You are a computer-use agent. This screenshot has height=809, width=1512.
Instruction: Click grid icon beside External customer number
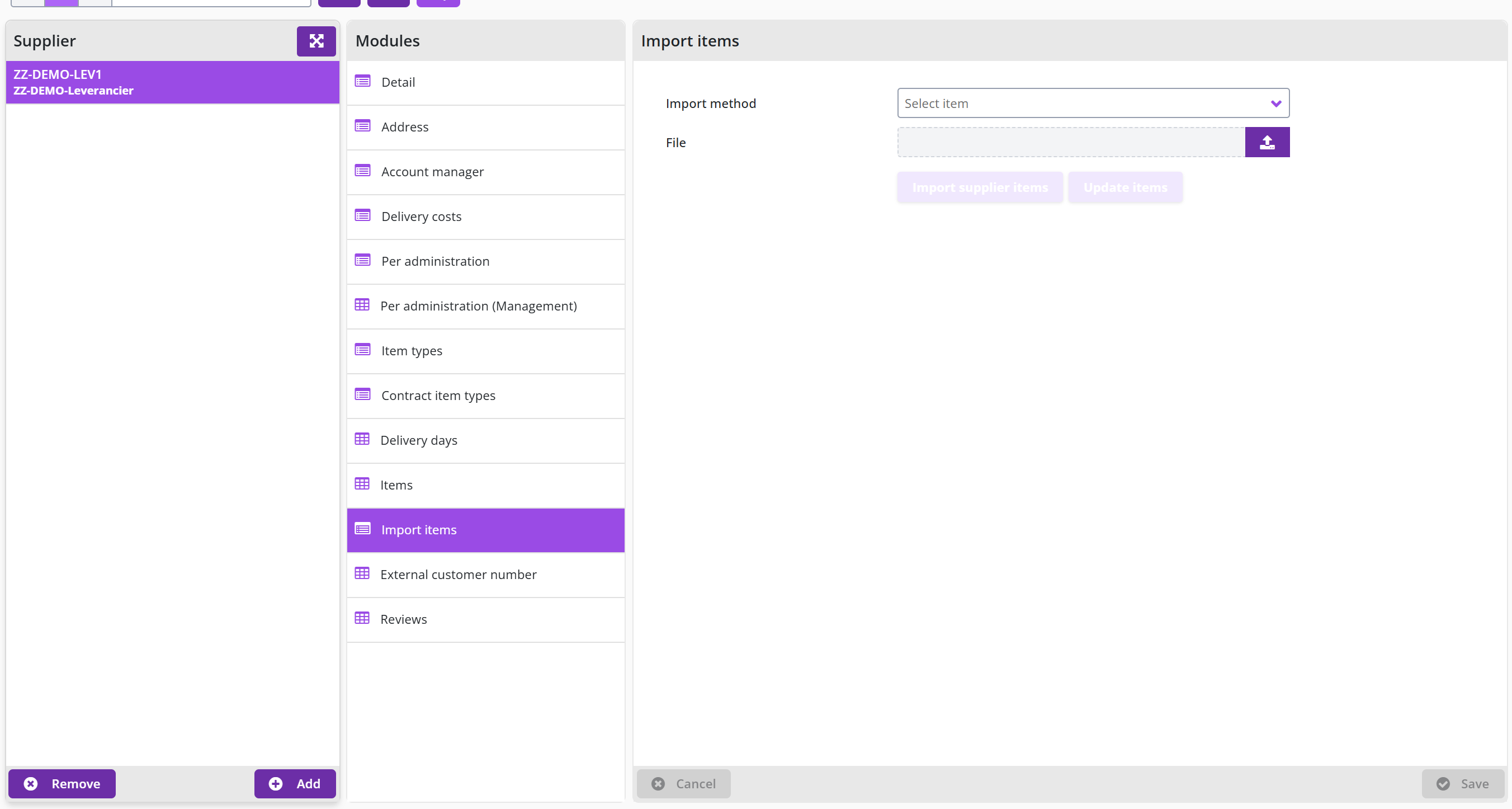click(362, 573)
